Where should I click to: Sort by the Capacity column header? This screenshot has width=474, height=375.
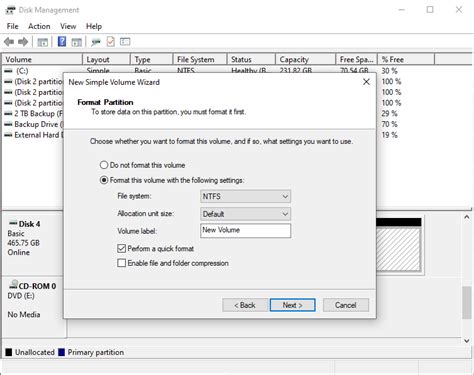click(305, 59)
